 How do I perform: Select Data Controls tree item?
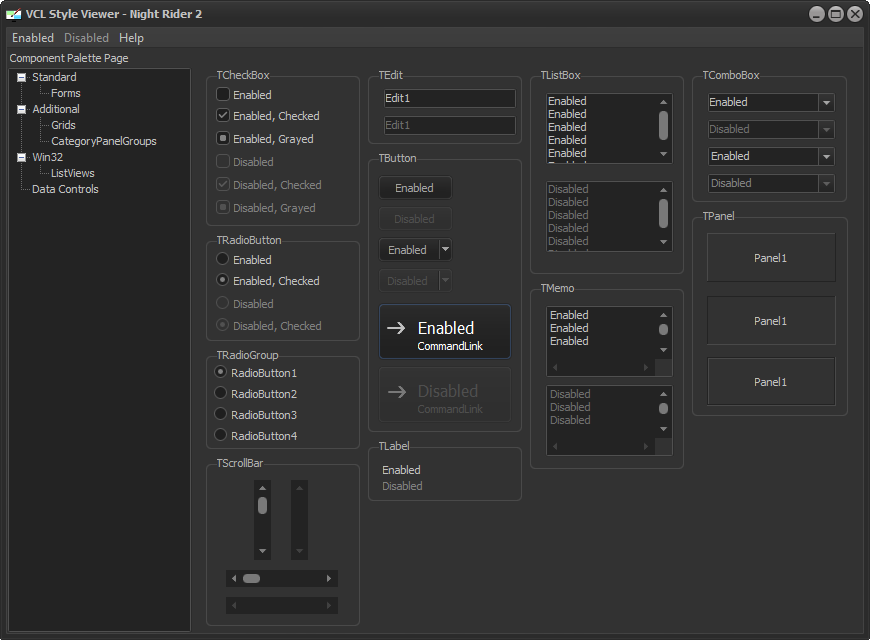pyautogui.click(x=65, y=189)
